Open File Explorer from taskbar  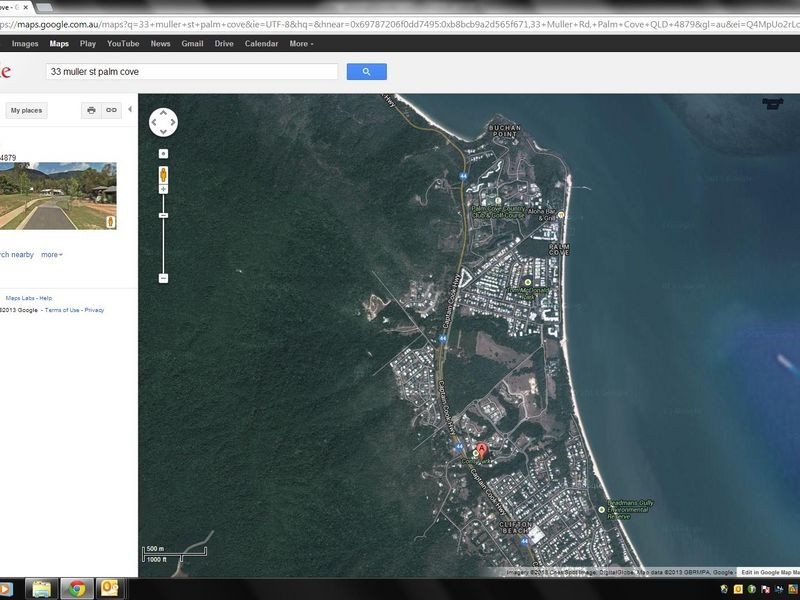click(x=41, y=589)
